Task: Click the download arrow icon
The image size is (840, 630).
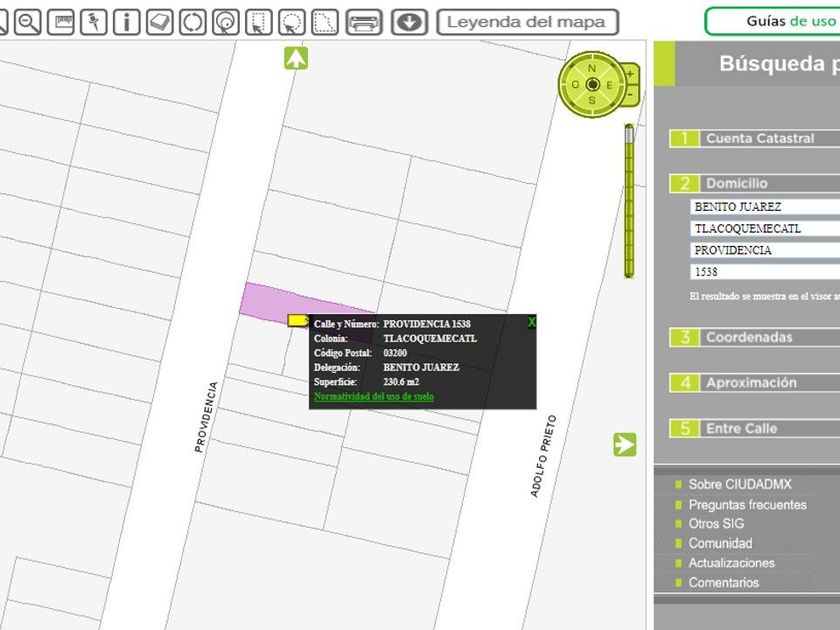Action: pos(409,22)
